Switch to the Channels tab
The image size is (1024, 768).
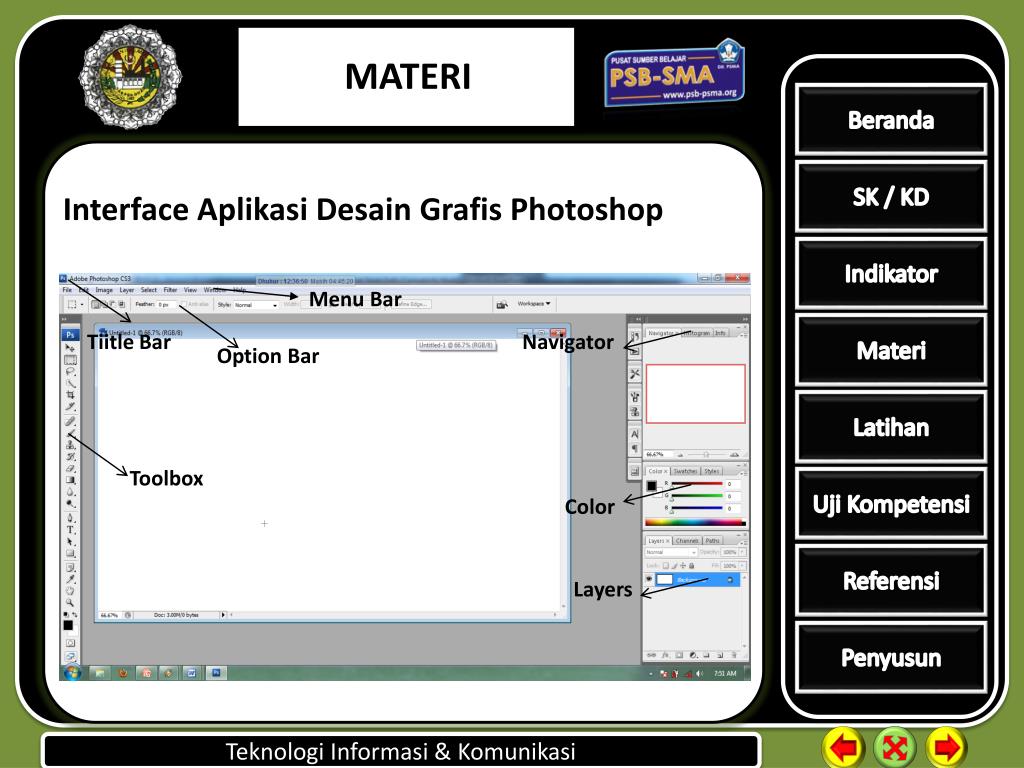pyautogui.click(x=687, y=541)
